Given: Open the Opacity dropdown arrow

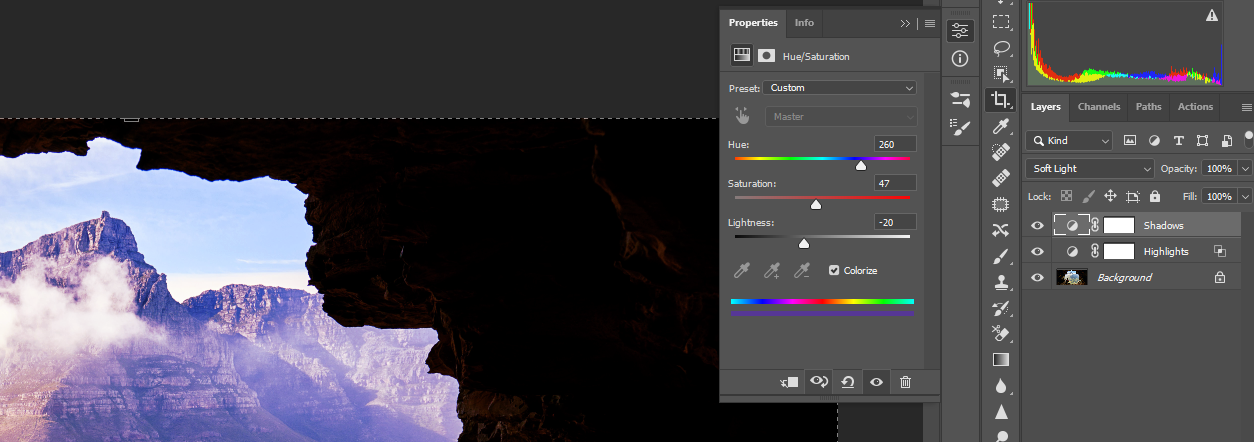Looking at the screenshot, I should click(x=1245, y=169).
